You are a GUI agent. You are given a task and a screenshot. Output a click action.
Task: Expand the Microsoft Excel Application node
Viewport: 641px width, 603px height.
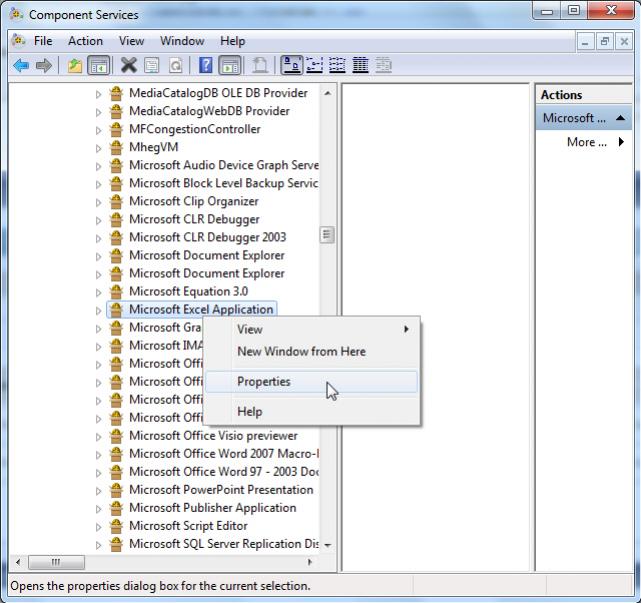[x=98, y=311]
